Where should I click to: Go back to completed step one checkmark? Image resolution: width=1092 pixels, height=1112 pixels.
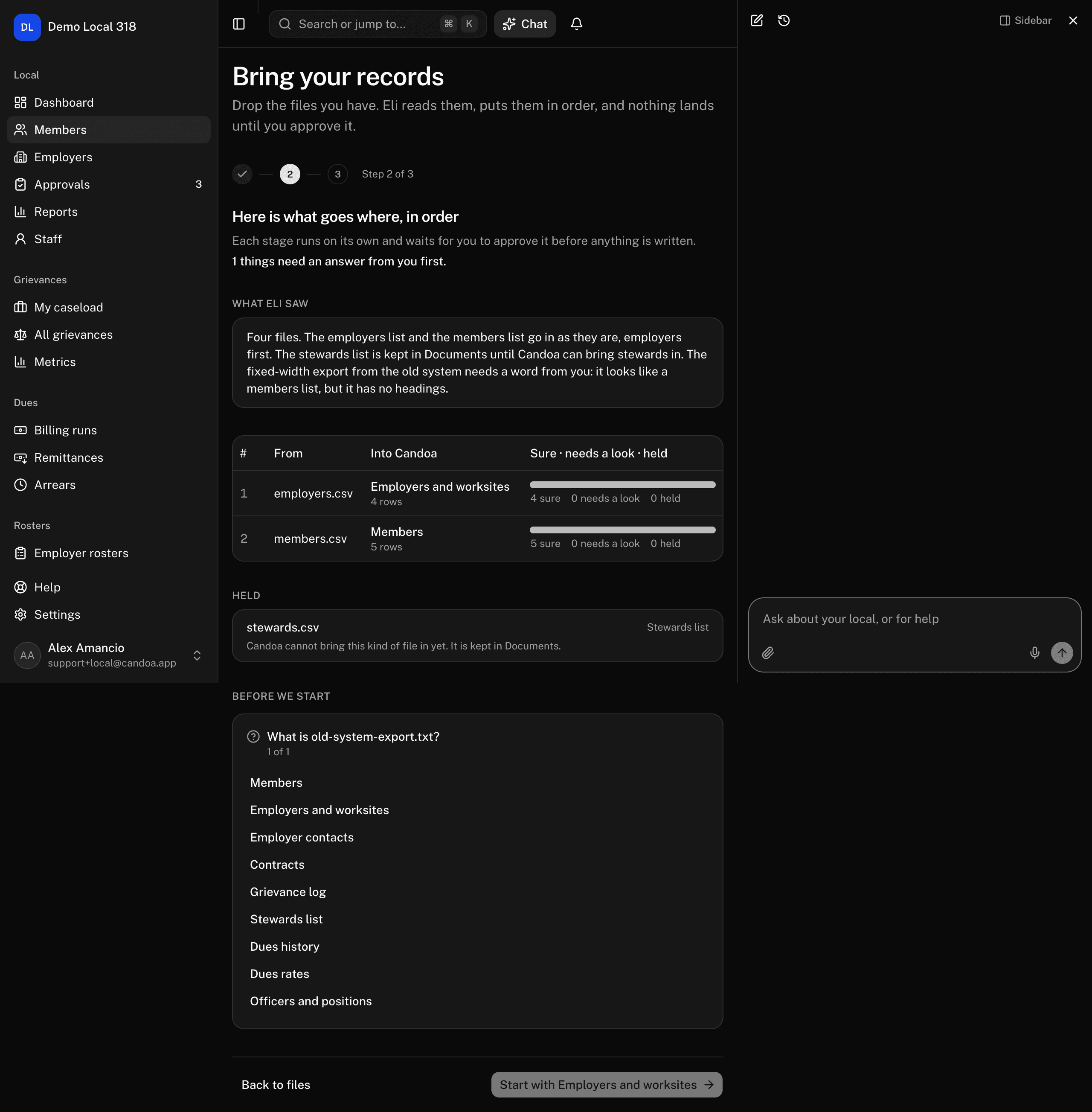click(242, 174)
